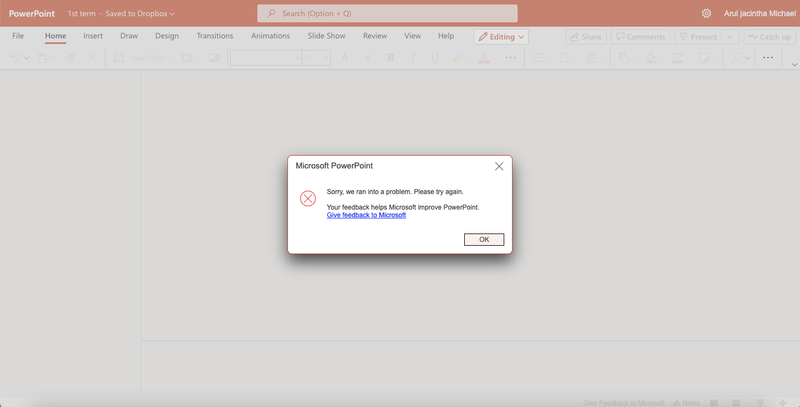
Task: Open the Help tab
Action: (446, 36)
